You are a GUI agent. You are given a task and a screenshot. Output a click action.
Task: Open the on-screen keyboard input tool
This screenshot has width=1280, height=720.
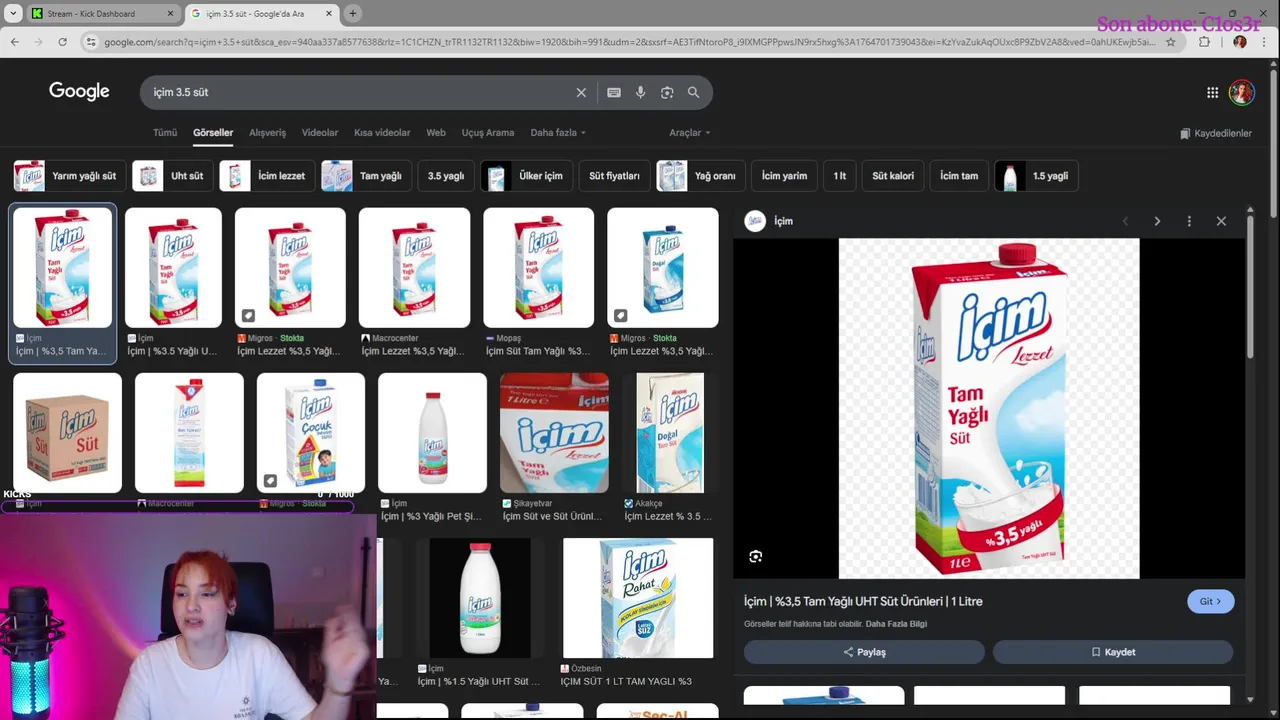[x=614, y=92]
